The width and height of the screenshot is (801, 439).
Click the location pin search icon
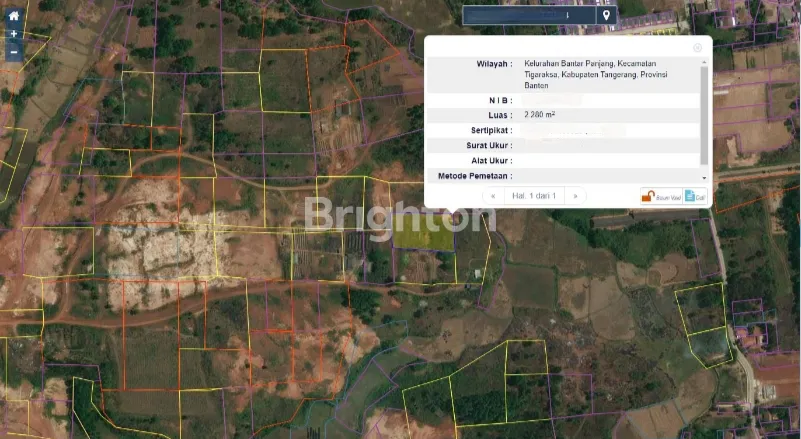point(605,16)
